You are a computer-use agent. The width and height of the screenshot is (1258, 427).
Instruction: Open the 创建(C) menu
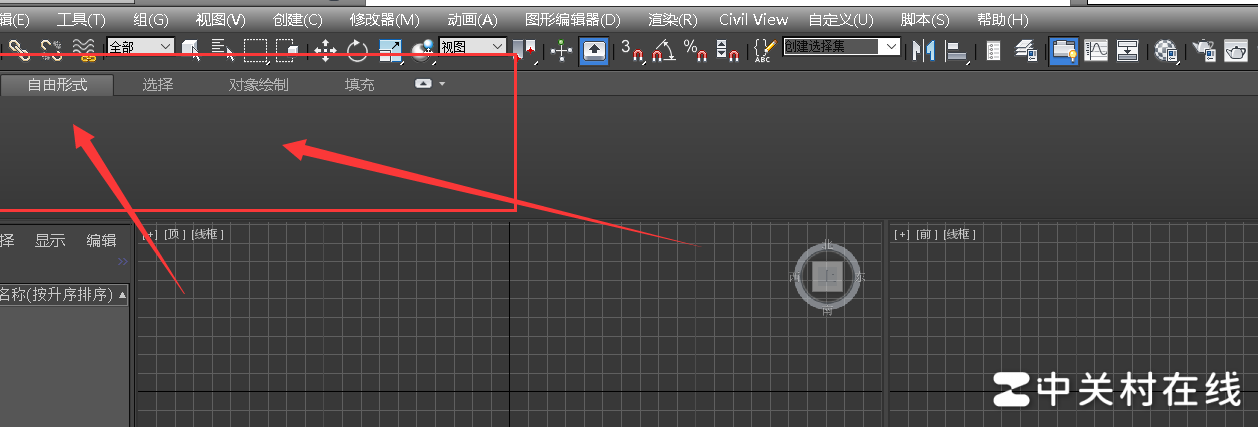pyautogui.click(x=298, y=19)
